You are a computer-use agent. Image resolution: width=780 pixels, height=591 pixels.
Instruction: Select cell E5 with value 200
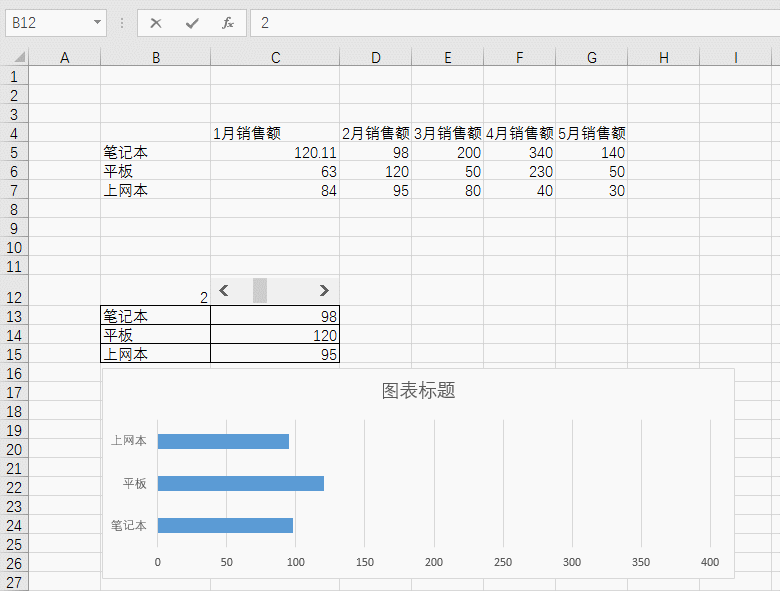click(x=448, y=152)
